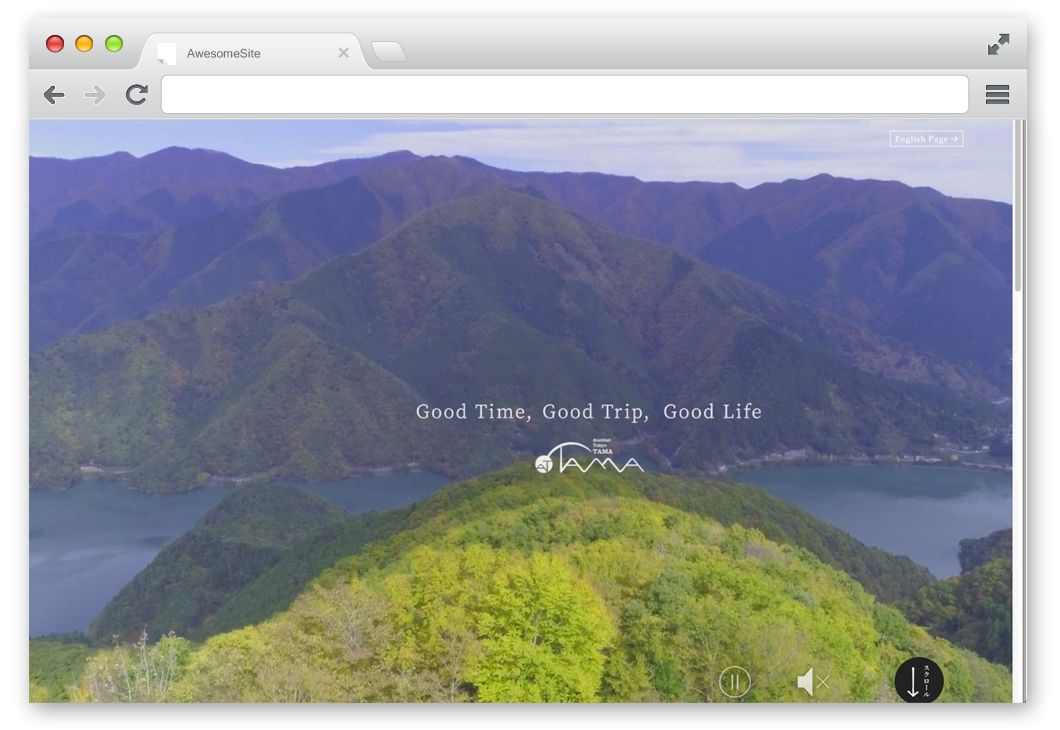Unmute the video sound
This screenshot has width=1060, height=730.
(812, 682)
